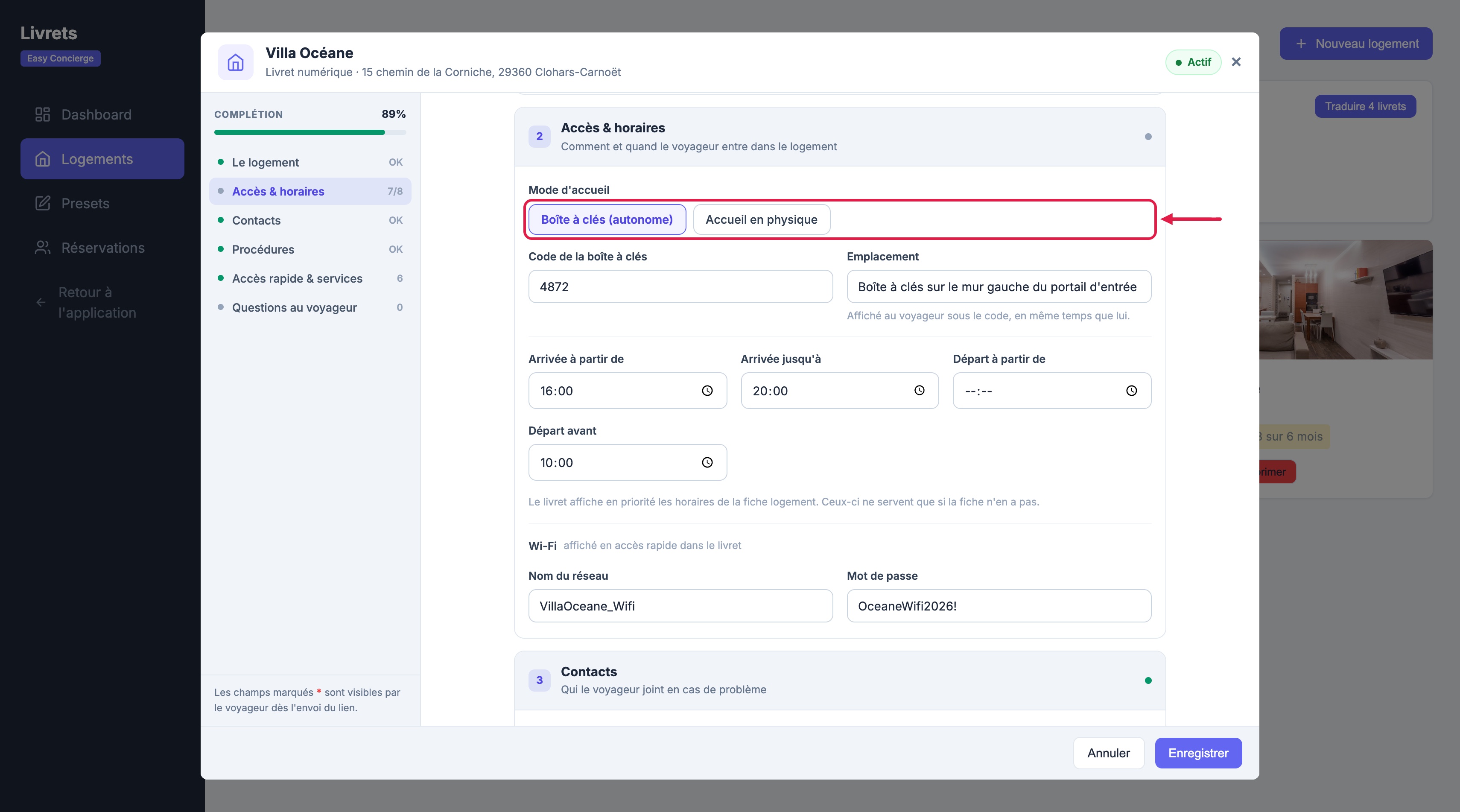The width and height of the screenshot is (1460, 812).
Task: Select Accueil en physique mode
Action: pos(761,219)
